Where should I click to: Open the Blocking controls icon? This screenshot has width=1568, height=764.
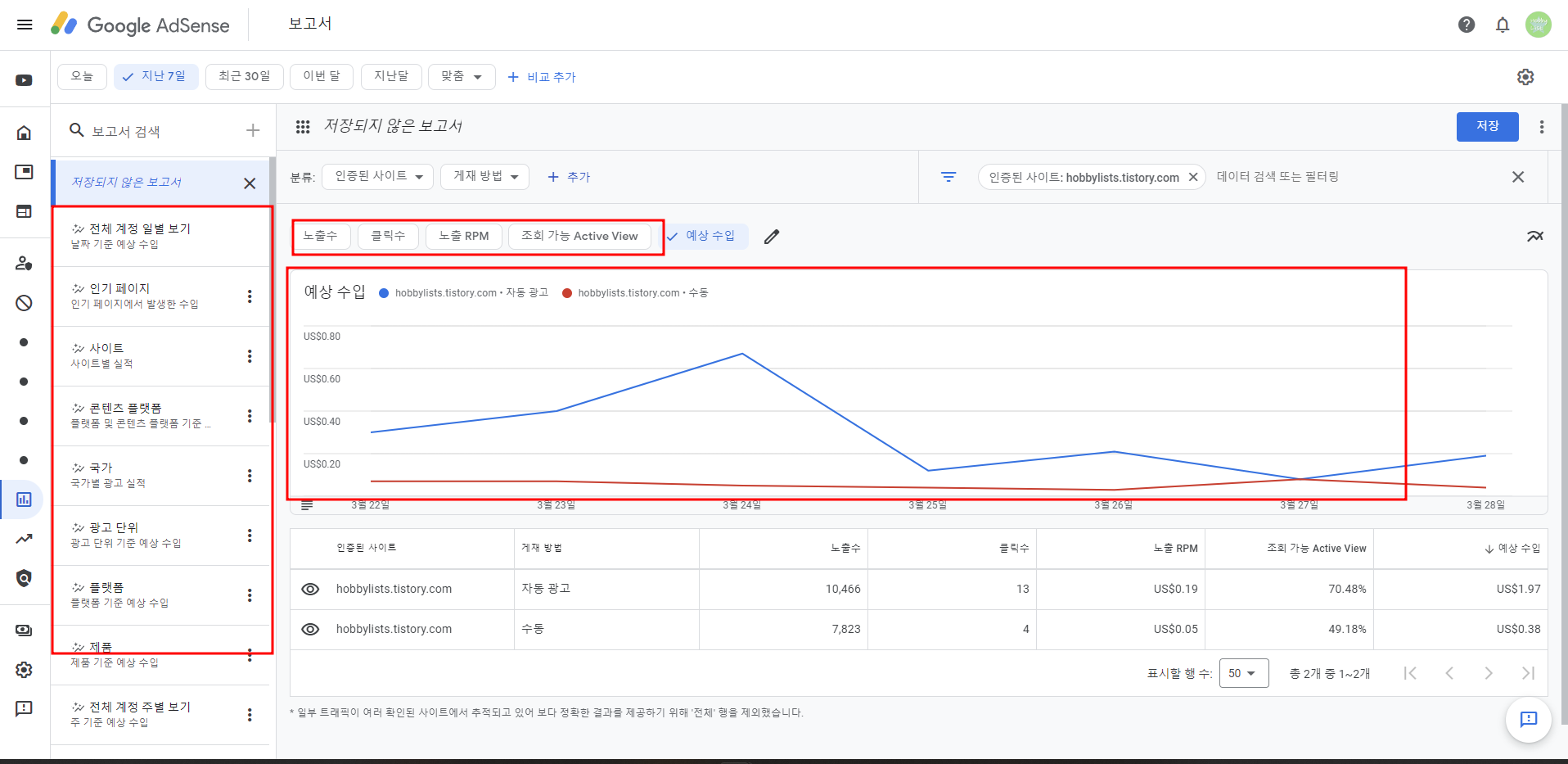(25, 303)
